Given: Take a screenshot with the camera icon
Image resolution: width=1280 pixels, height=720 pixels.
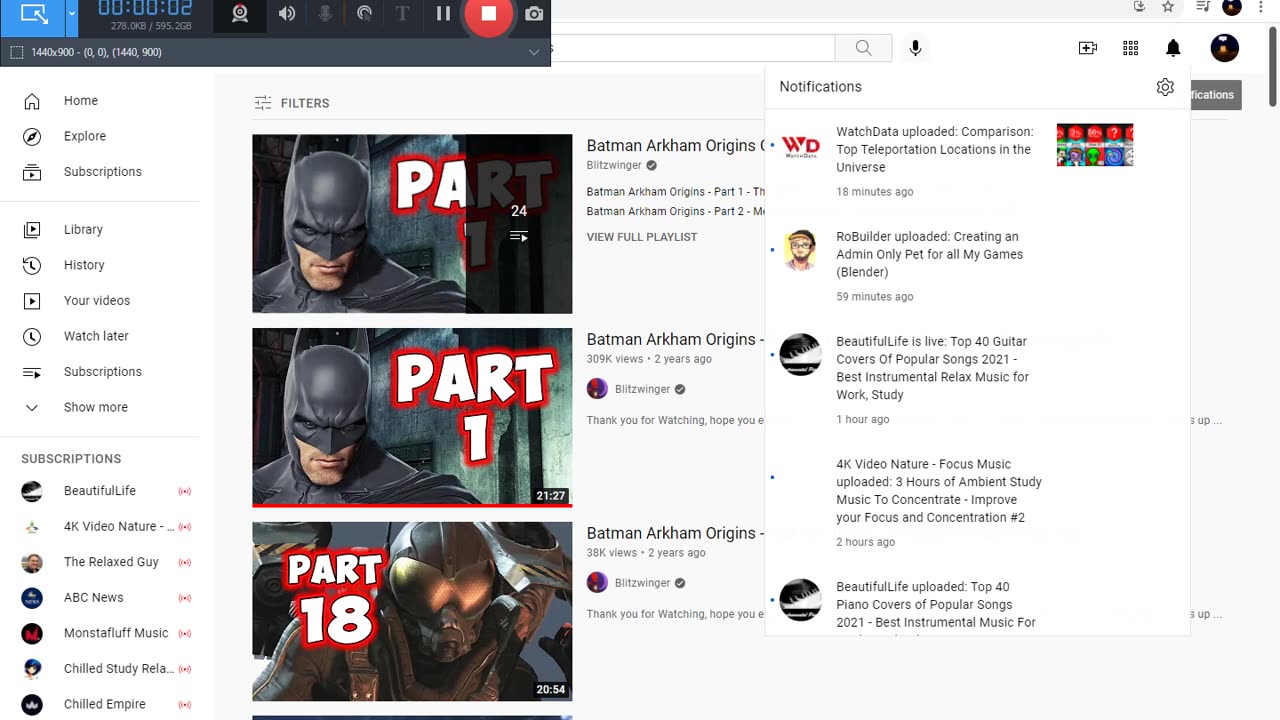Looking at the screenshot, I should pyautogui.click(x=534, y=14).
